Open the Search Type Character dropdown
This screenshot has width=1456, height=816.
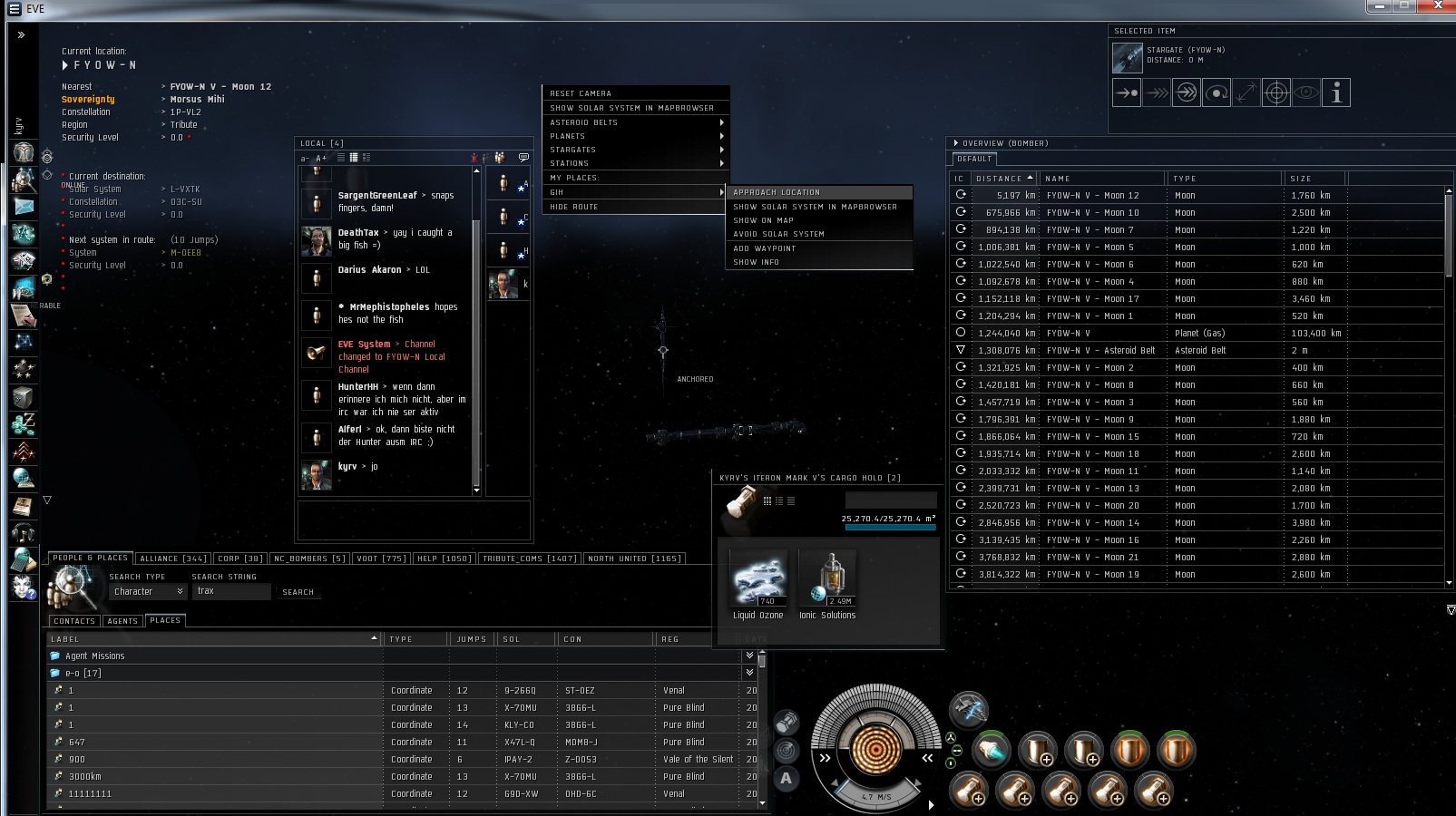click(148, 591)
